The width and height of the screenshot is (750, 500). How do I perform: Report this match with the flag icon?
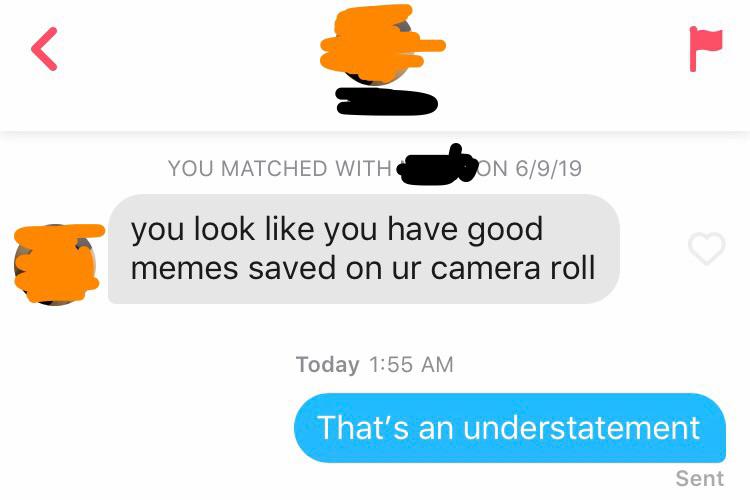click(x=706, y=49)
